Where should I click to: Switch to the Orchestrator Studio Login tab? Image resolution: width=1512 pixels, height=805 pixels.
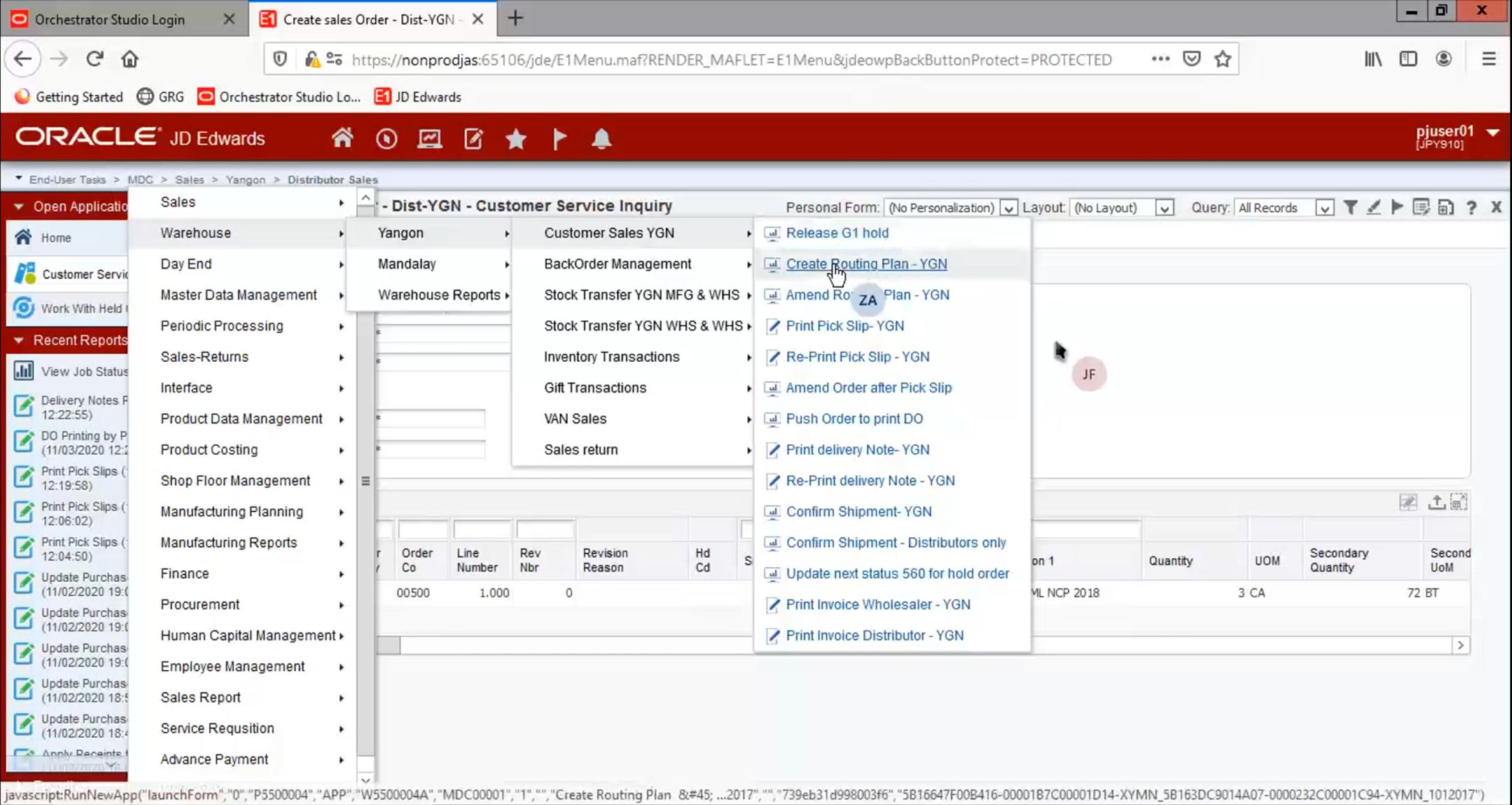click(x=110, y=19)
